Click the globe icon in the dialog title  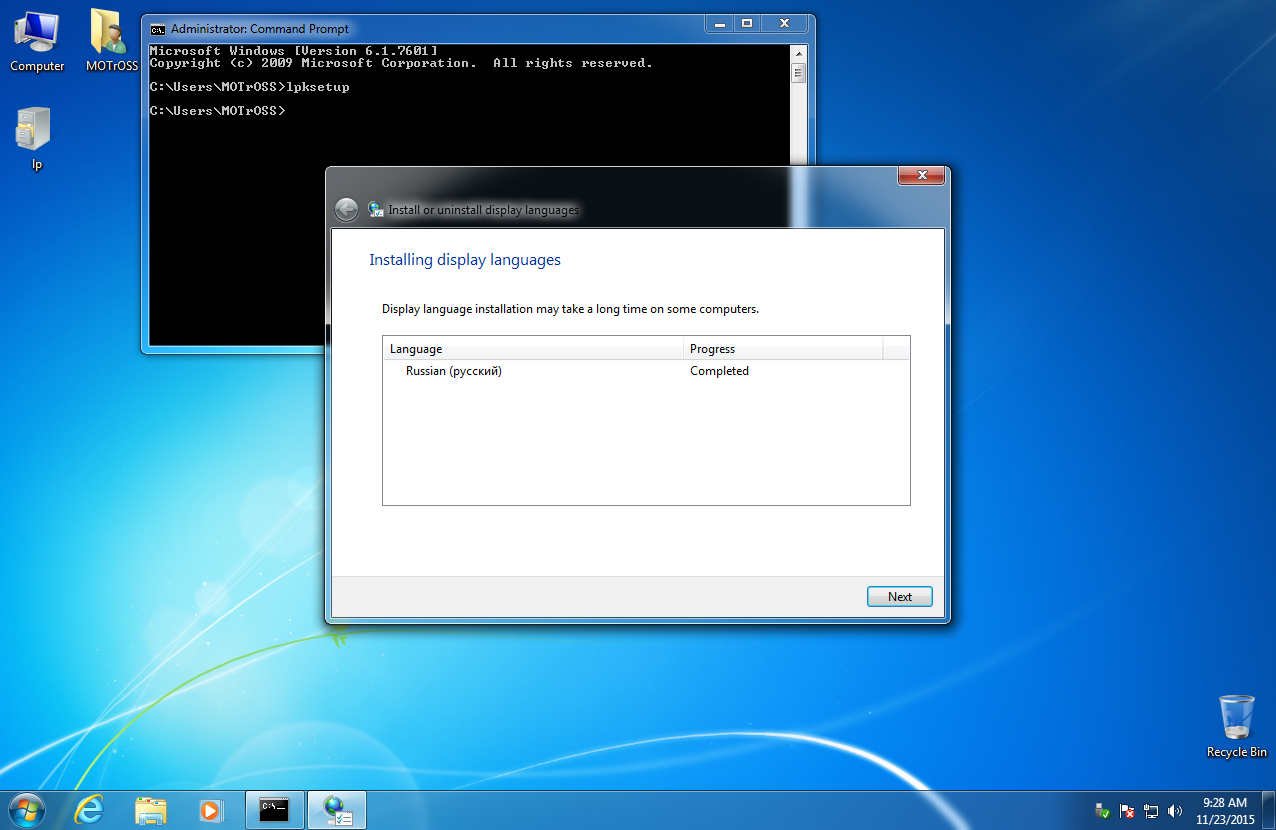(376, 210)
